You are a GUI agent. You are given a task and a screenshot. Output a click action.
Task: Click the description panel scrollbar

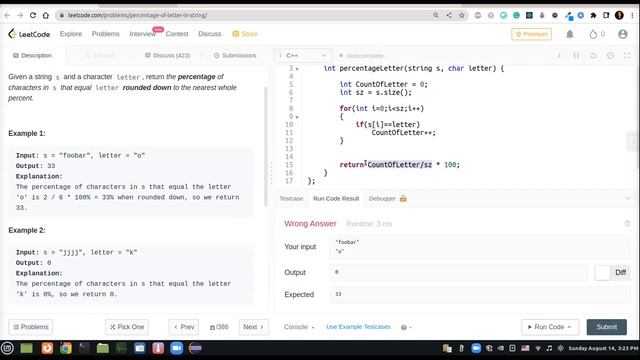(x=266, y=145)
